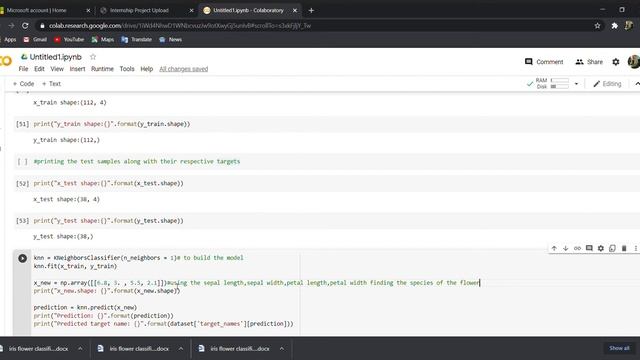Click the browser address bar URL

click(x=180, y=26)
